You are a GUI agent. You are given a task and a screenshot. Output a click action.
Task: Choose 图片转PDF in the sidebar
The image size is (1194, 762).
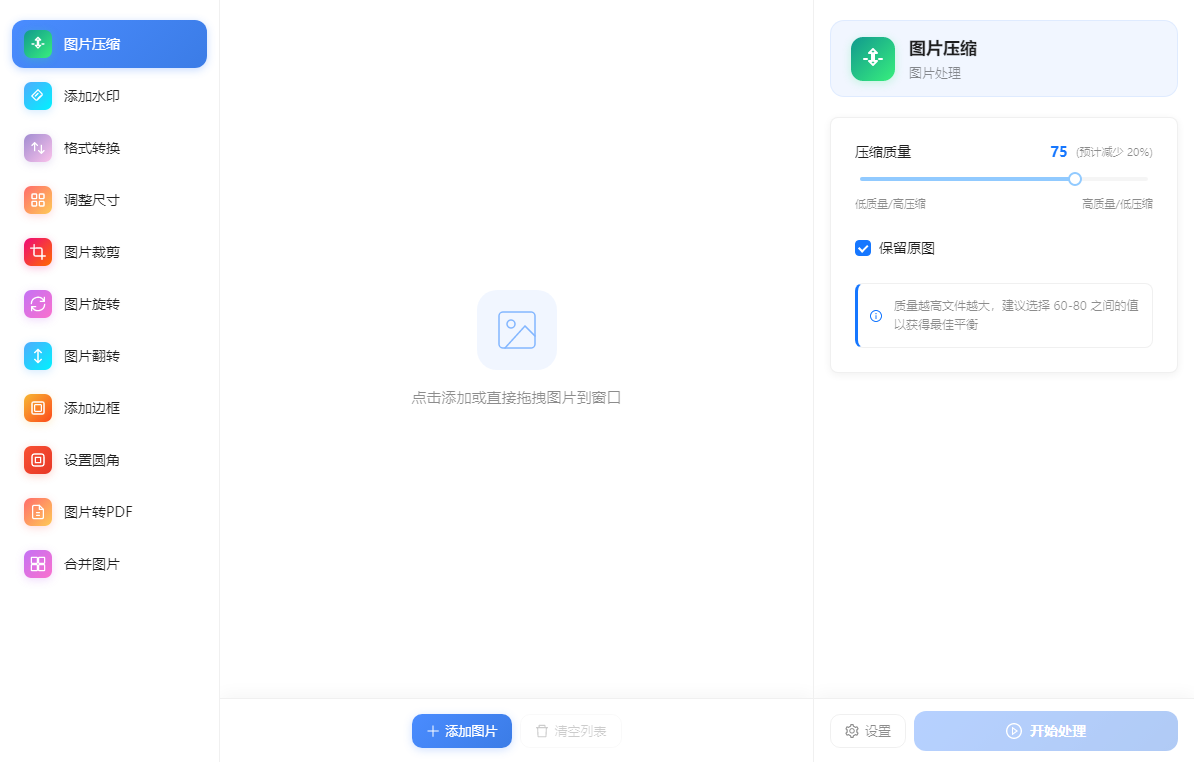pos(110,512)
